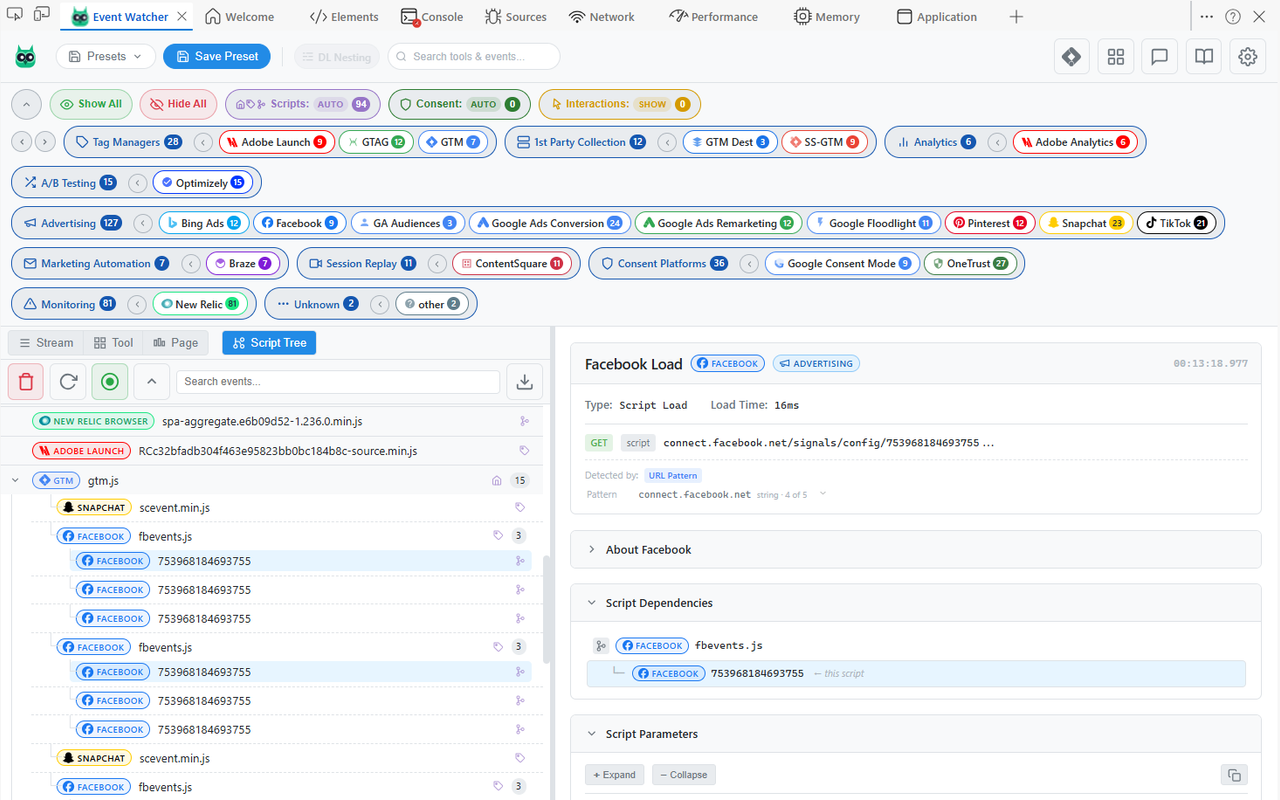
Task: Click the green owl logo icon
Action: tap(25, 57)
